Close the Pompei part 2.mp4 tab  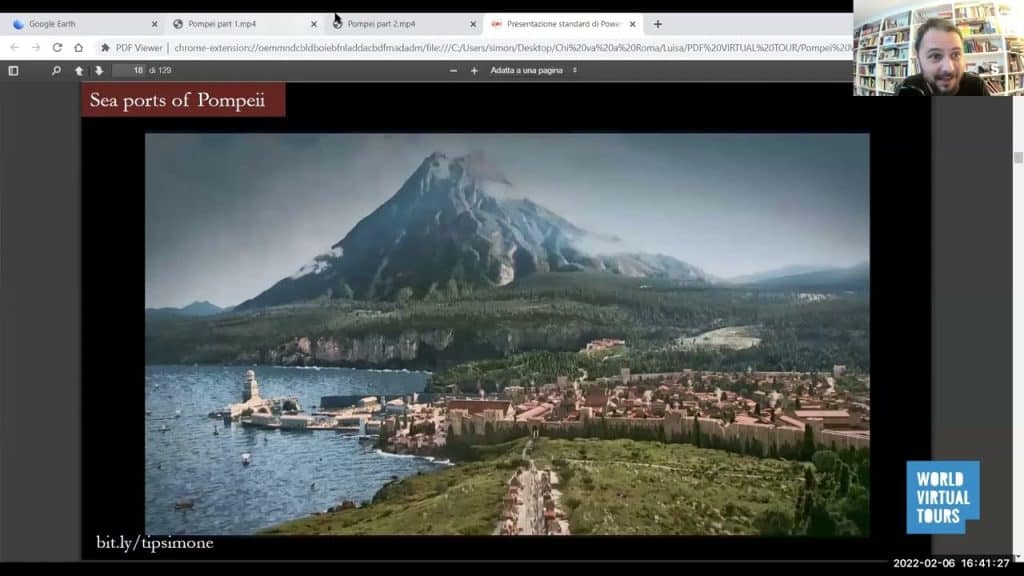point(473,24)
